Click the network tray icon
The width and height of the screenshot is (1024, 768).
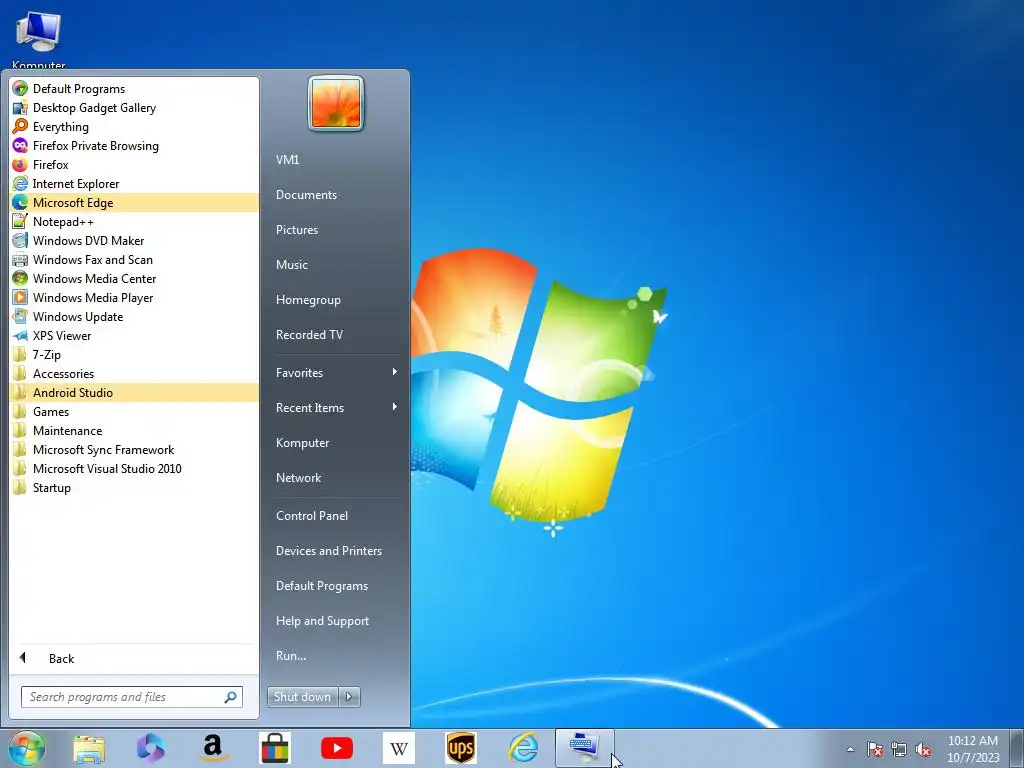click(x=899, y=749)
